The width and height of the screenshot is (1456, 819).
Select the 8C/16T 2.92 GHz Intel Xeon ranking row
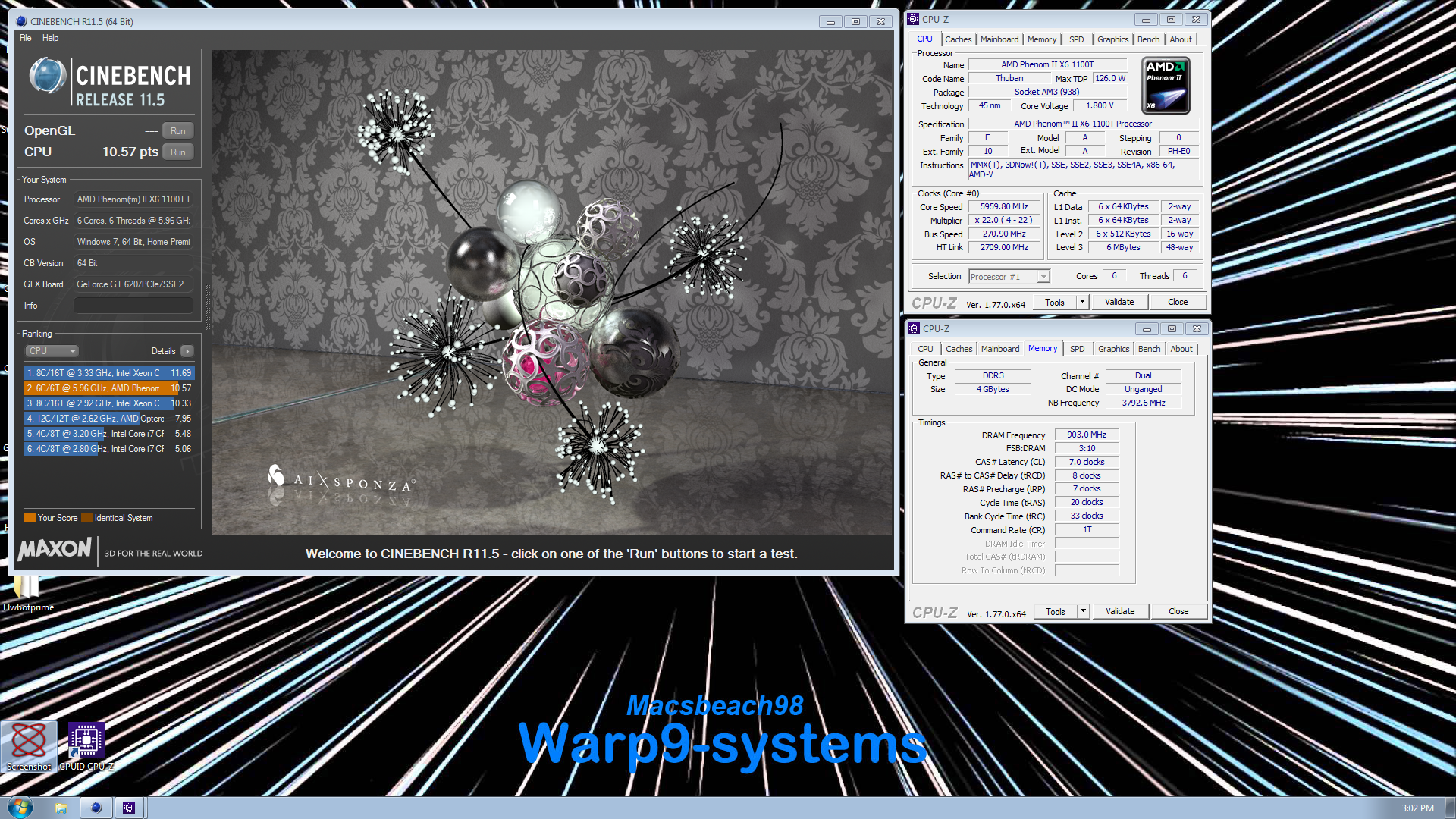109,403
